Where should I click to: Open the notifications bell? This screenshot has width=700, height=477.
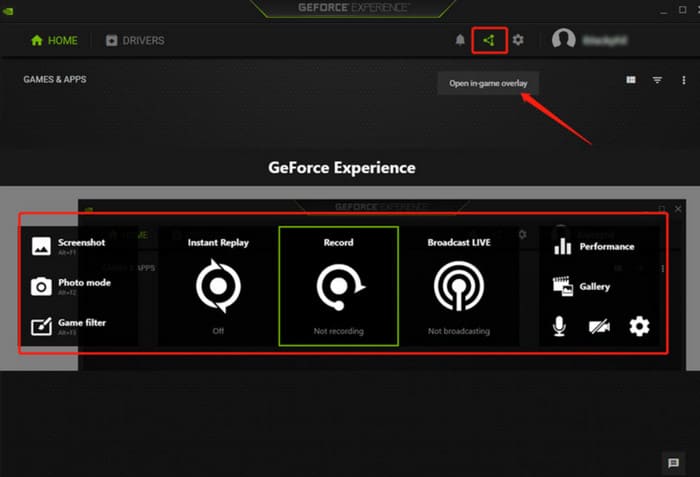point(460,40)
